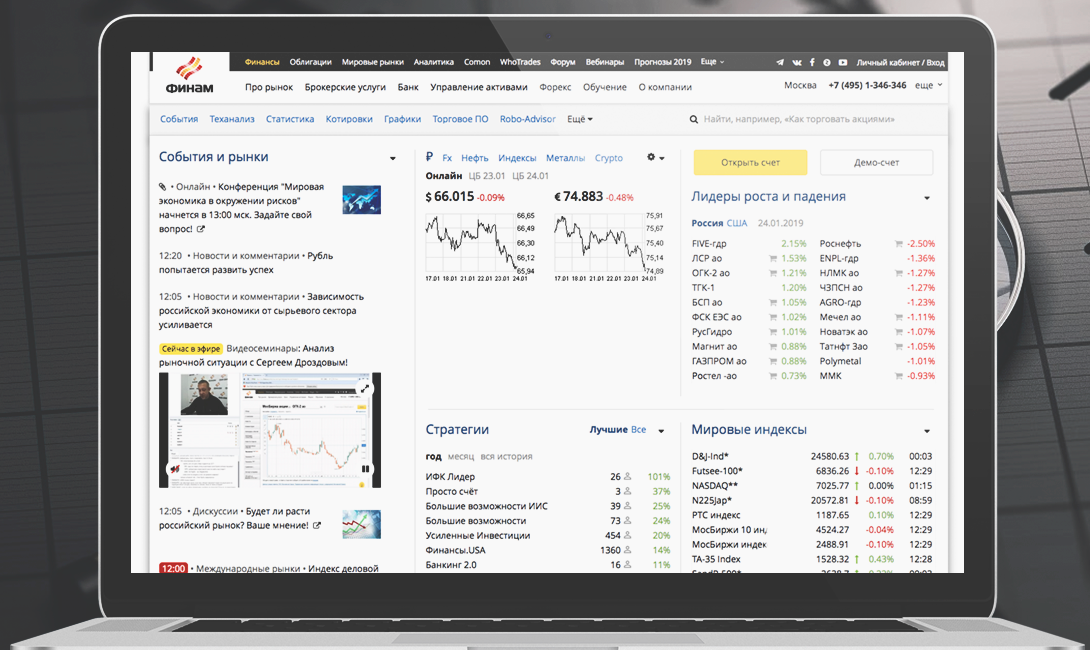
Task: Click the cart icon for Мечел ао
Action: (899, 317)
